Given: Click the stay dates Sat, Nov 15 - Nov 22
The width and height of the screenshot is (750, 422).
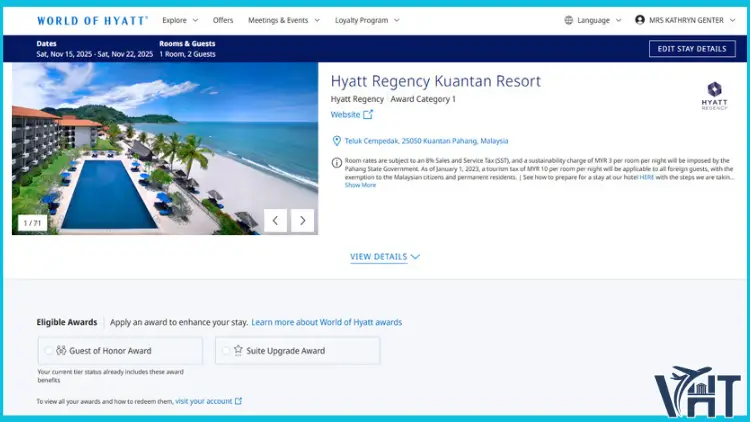Looking at the screenshot, I should tap(95, 54).
